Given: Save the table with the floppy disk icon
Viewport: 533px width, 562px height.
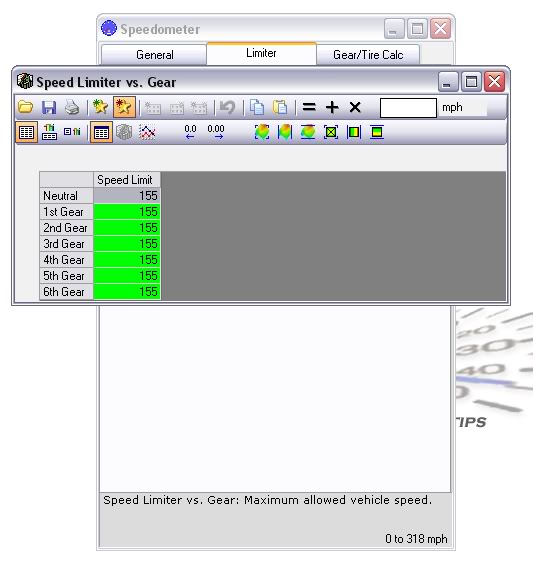Looking at the screenshot, I should coord(49,107).
